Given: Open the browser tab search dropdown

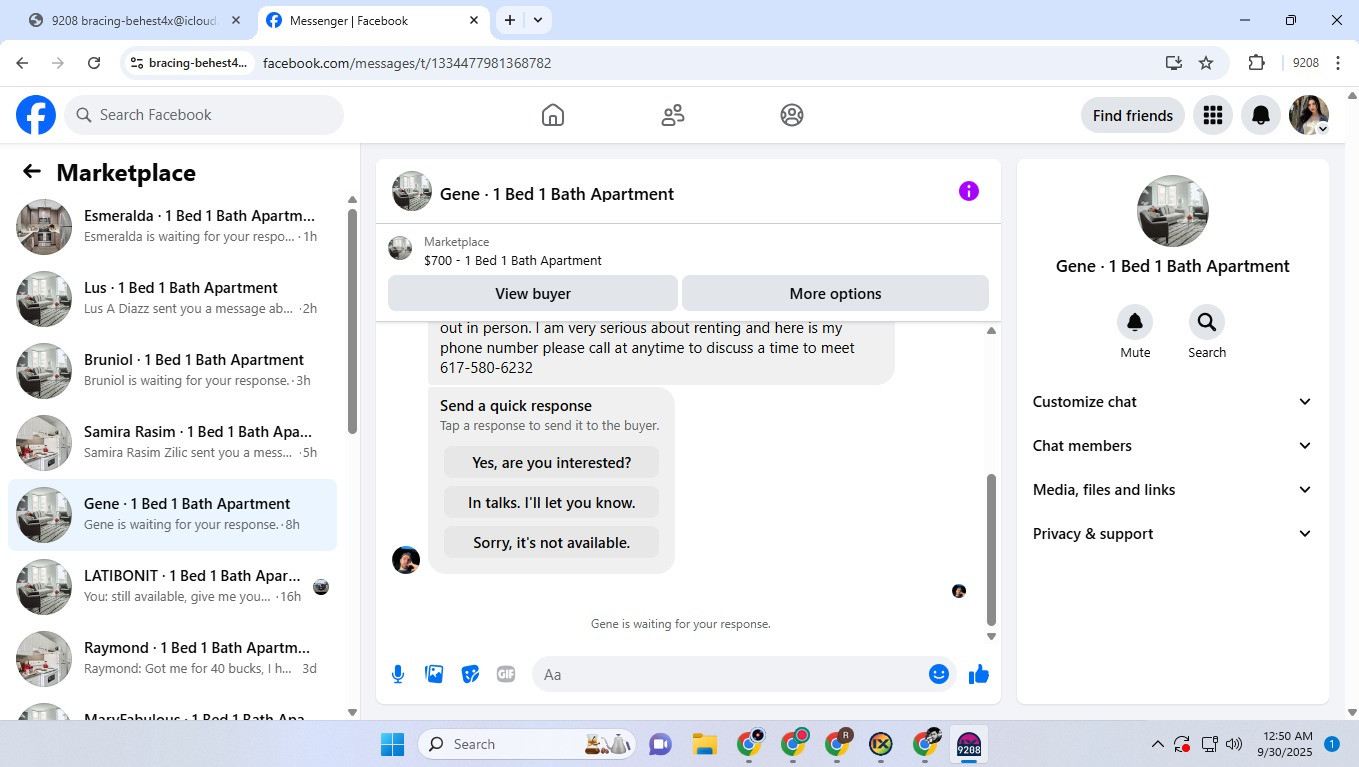Looking at the screenshot, I should tap(538, 20).
